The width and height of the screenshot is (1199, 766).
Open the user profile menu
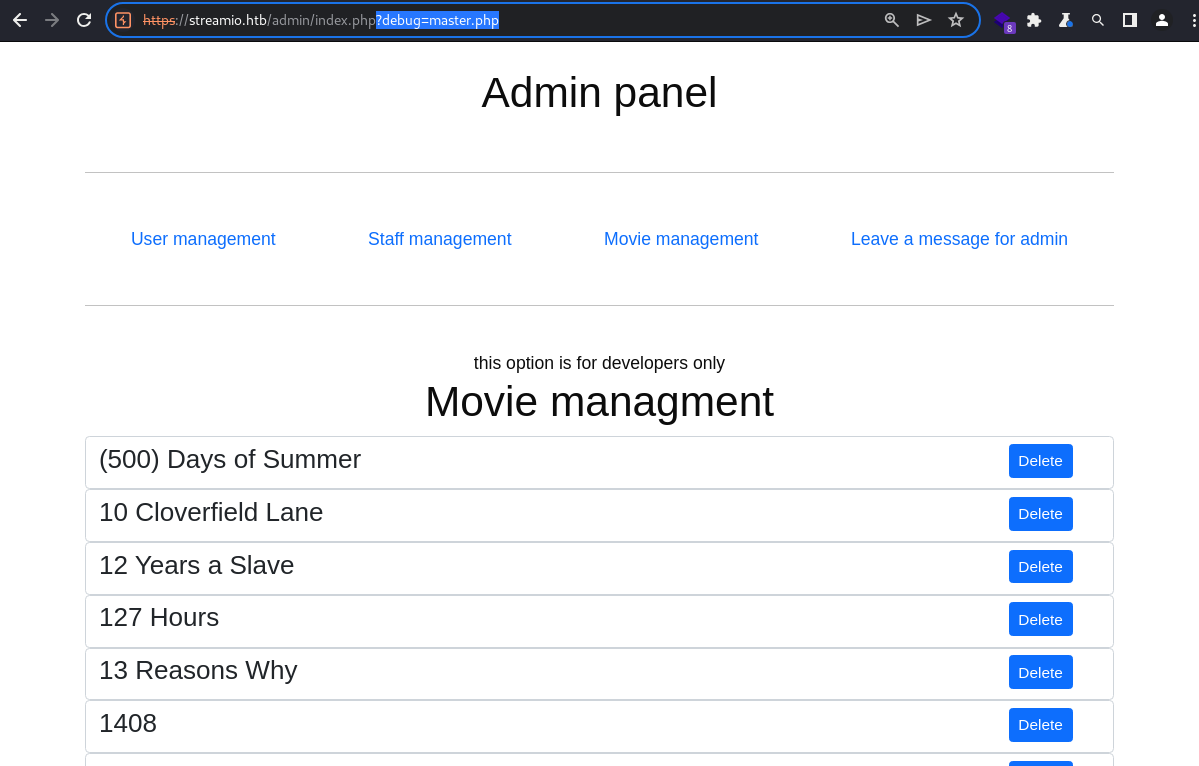click(1162, 21)
